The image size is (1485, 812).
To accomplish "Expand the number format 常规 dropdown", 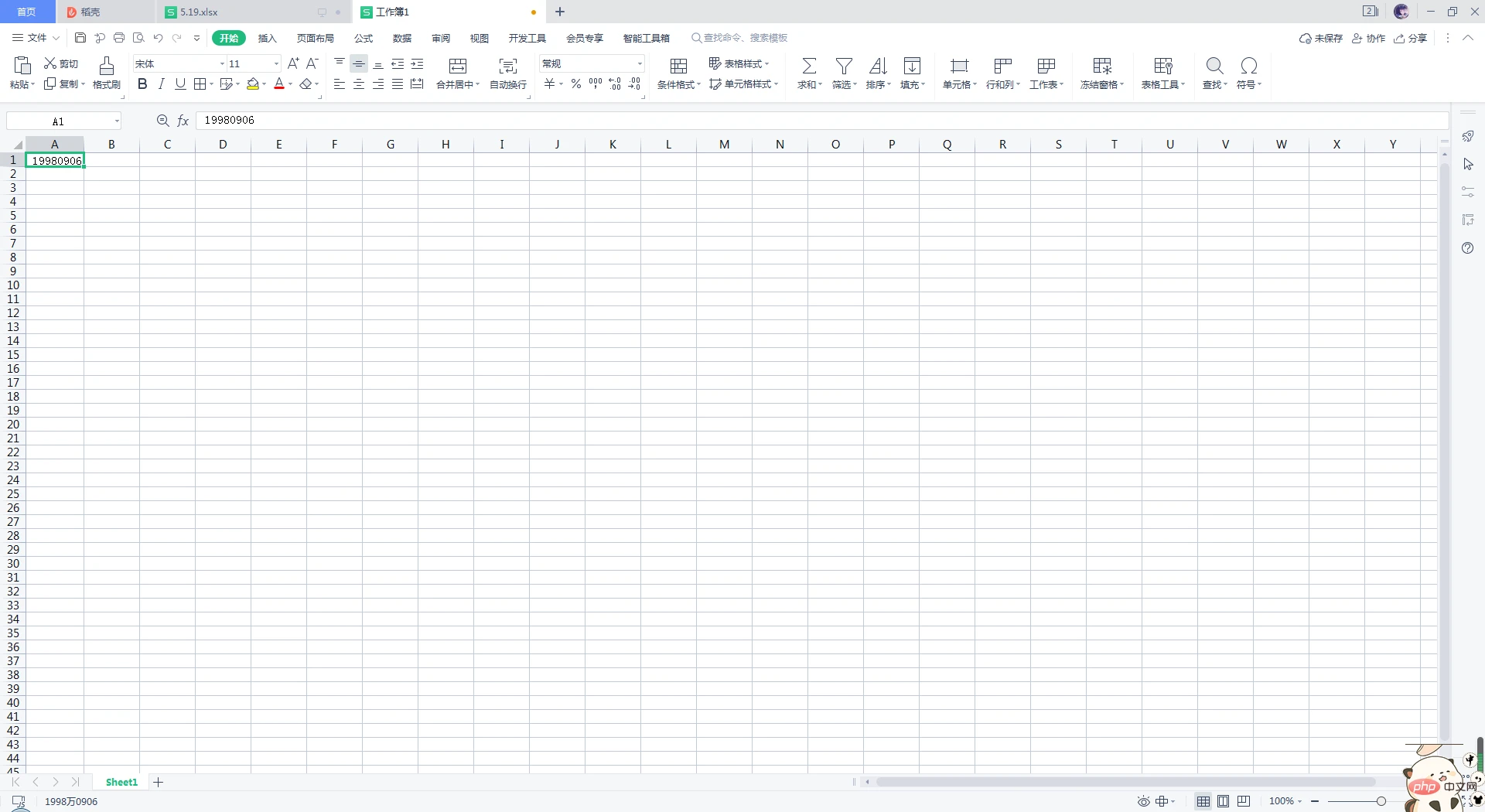I will pos(640,63).
